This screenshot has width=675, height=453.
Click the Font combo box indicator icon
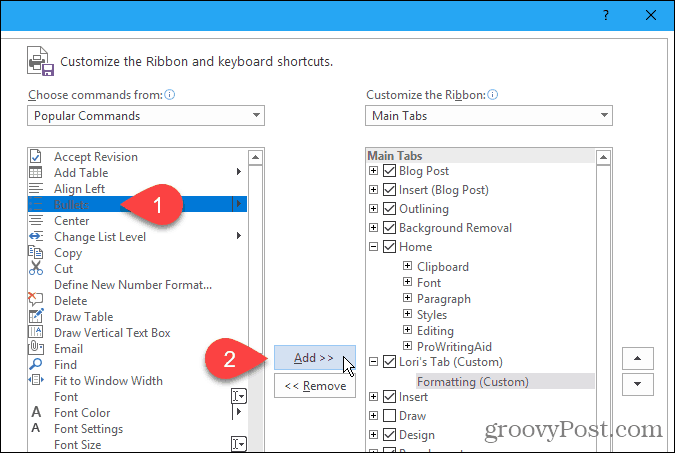[x=239, y=396]
